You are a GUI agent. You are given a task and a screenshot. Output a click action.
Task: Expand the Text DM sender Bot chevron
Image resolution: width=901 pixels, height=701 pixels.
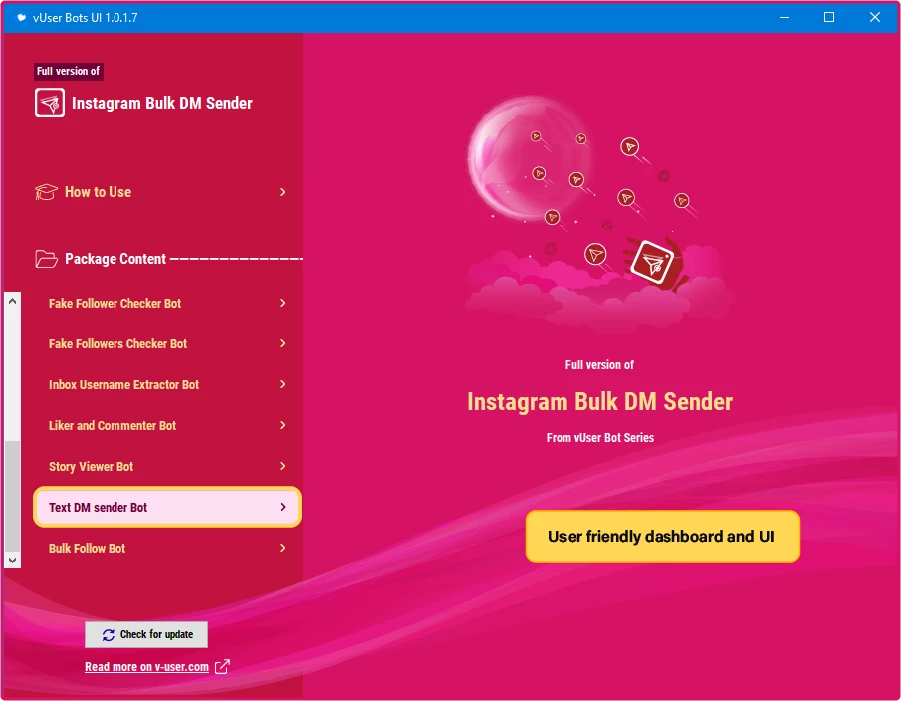coord(282,507)
